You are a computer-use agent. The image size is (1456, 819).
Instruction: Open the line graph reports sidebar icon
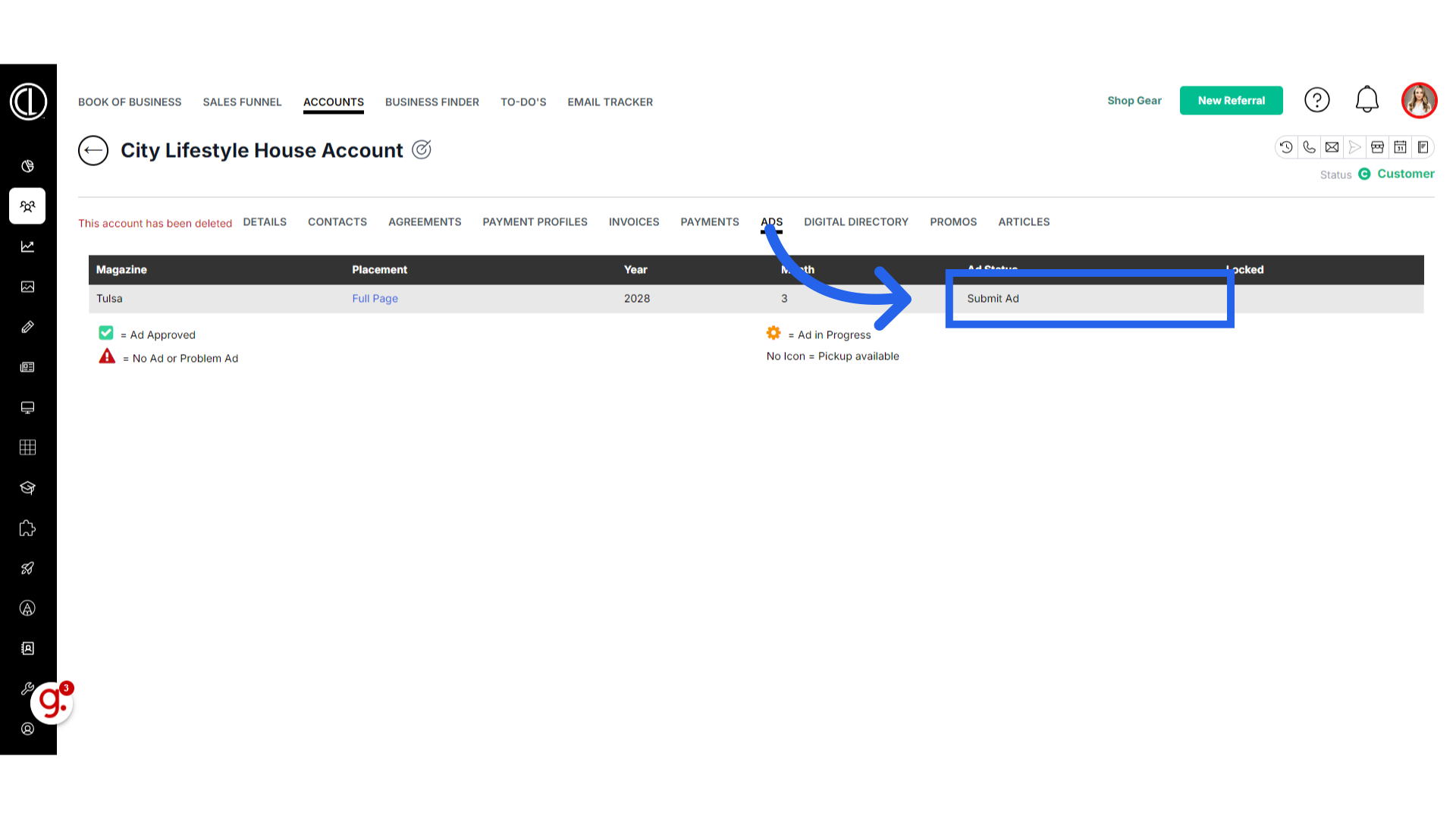click(x=27, y=246)
